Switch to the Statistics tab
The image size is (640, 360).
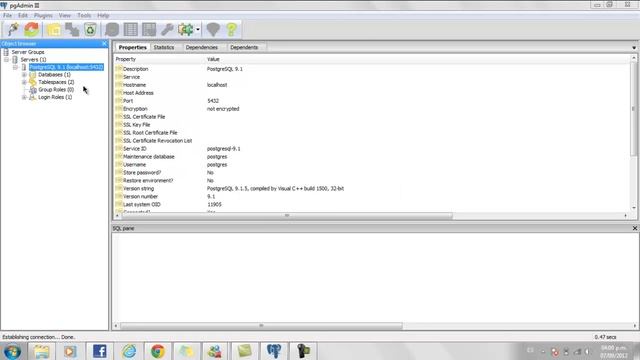(x=164, y=47)
